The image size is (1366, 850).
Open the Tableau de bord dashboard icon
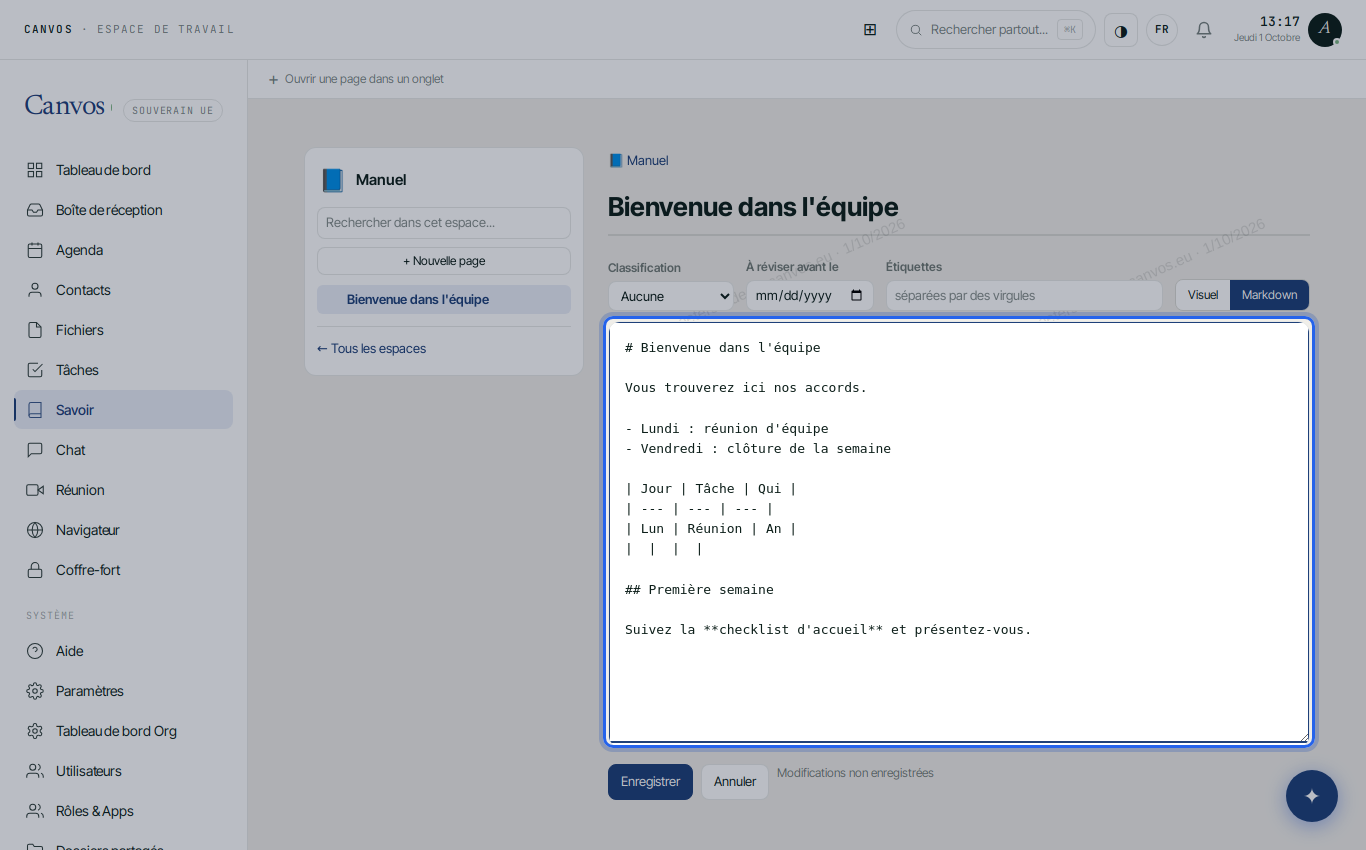click(35, 170)
